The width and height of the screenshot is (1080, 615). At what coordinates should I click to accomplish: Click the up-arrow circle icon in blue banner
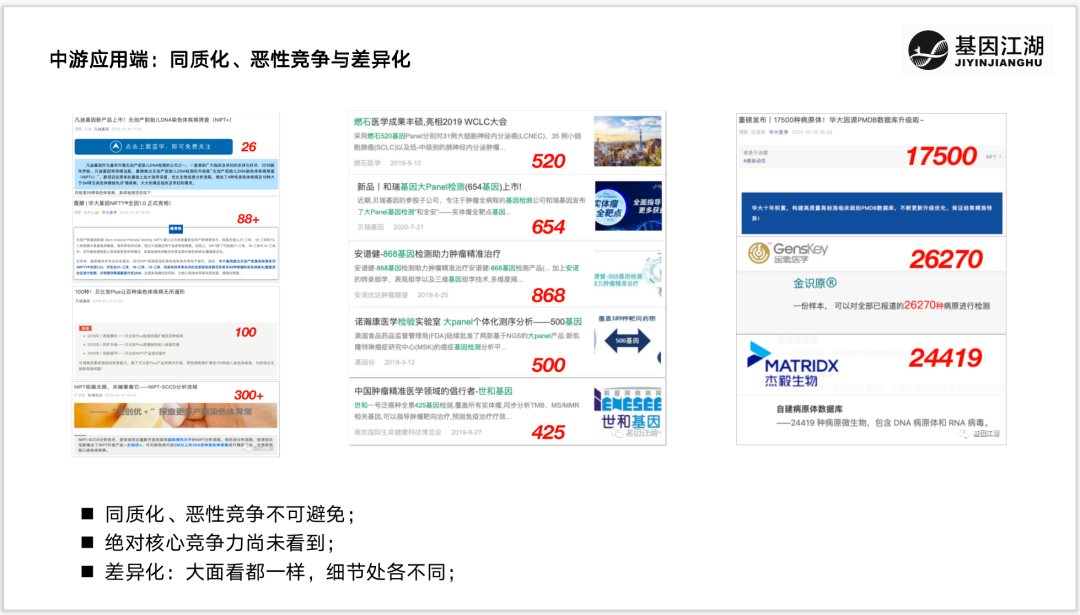click(117, 146)
